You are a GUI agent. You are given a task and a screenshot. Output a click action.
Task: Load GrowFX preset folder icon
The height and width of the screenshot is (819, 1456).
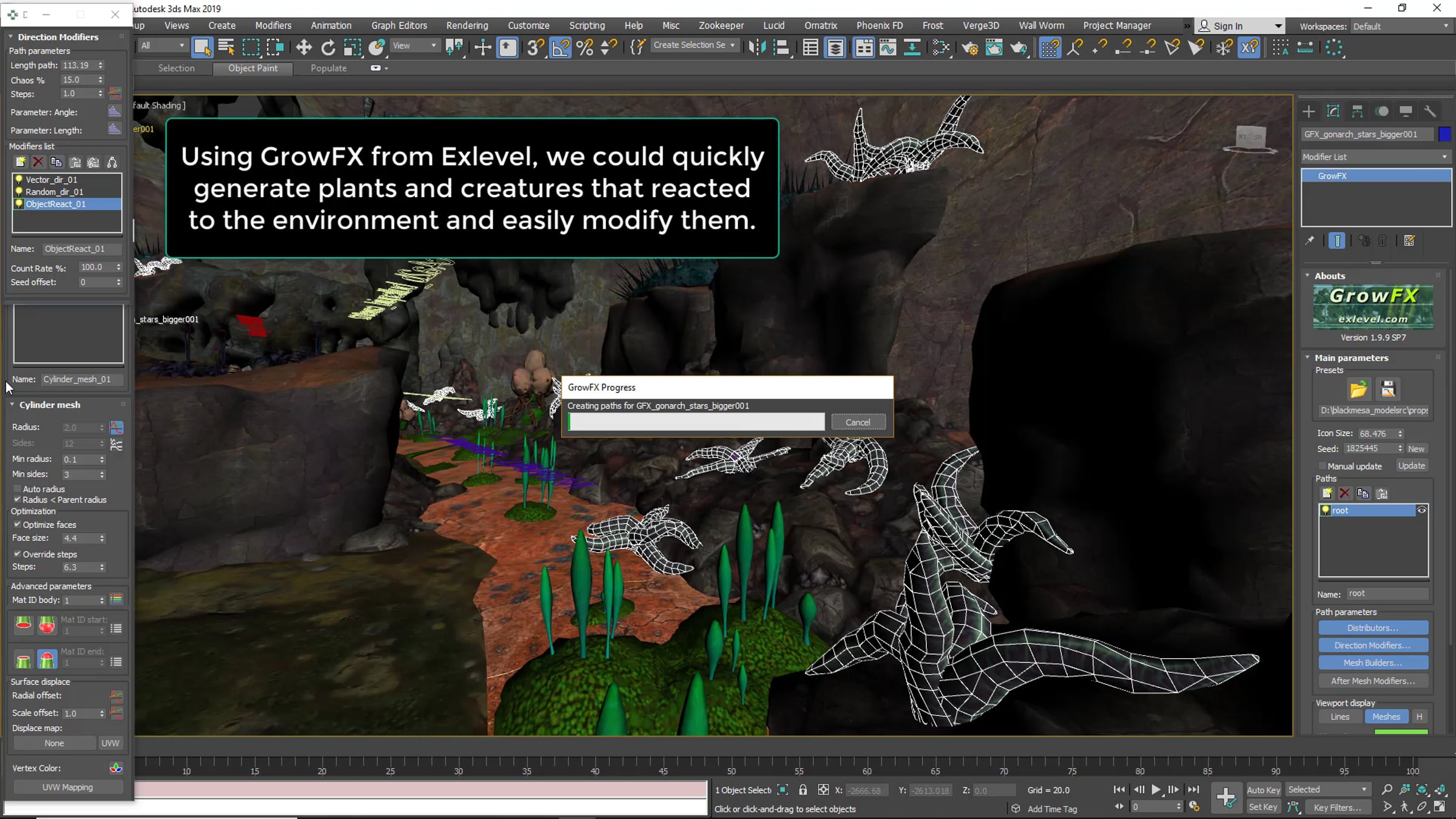click(1358, 389)
